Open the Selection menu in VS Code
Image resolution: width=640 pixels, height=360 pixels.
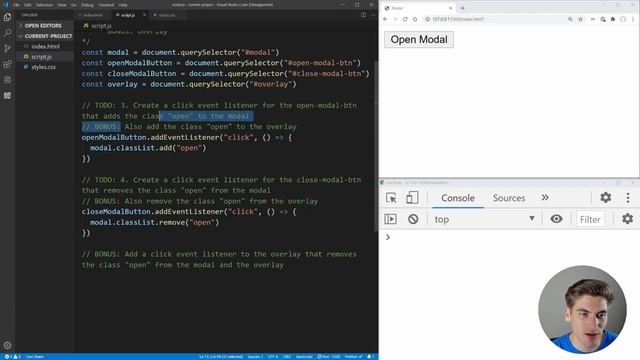pos(44,5)
